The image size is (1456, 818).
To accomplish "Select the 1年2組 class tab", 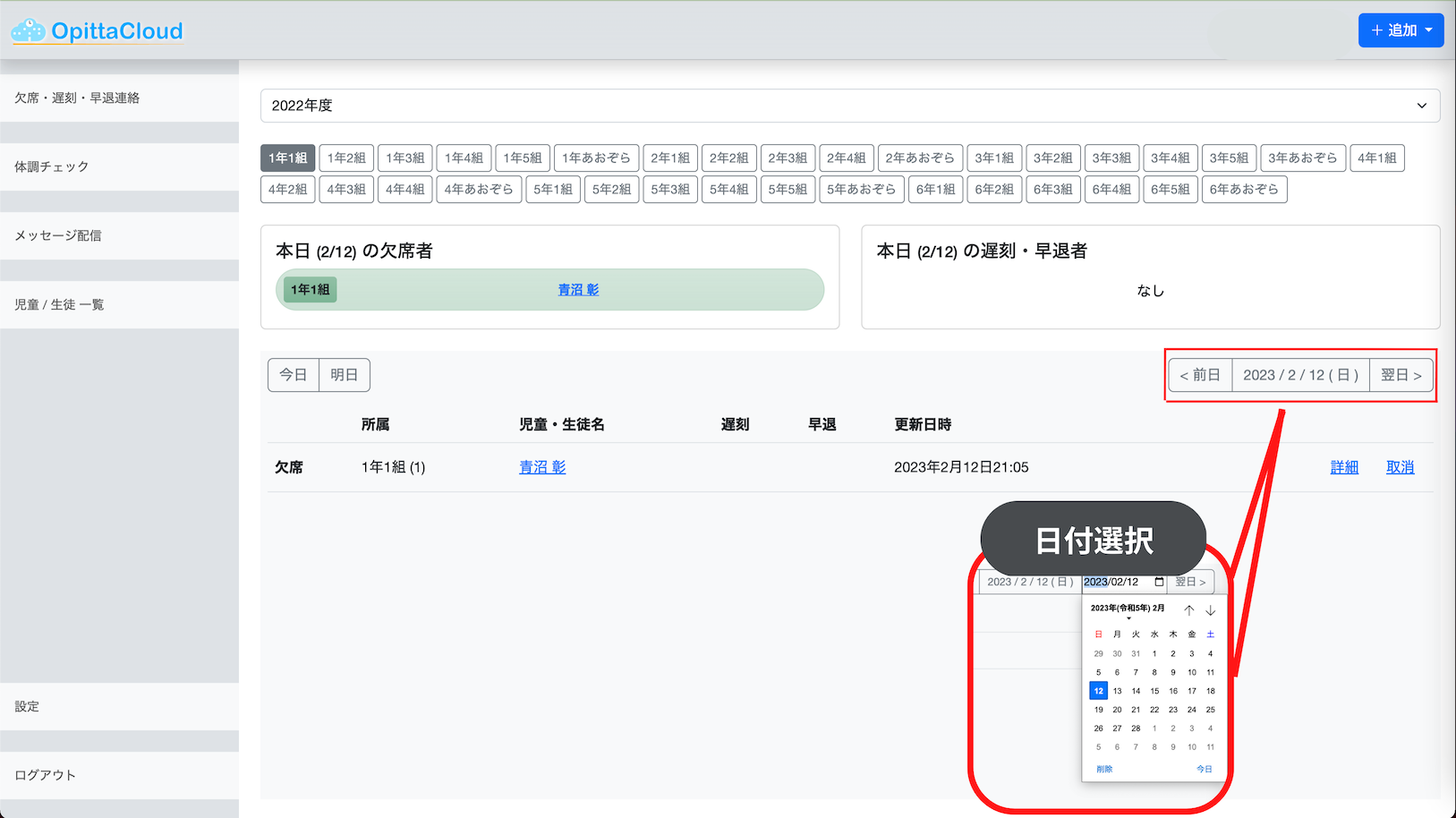I will pyautogui.click(x=346, y=158).
